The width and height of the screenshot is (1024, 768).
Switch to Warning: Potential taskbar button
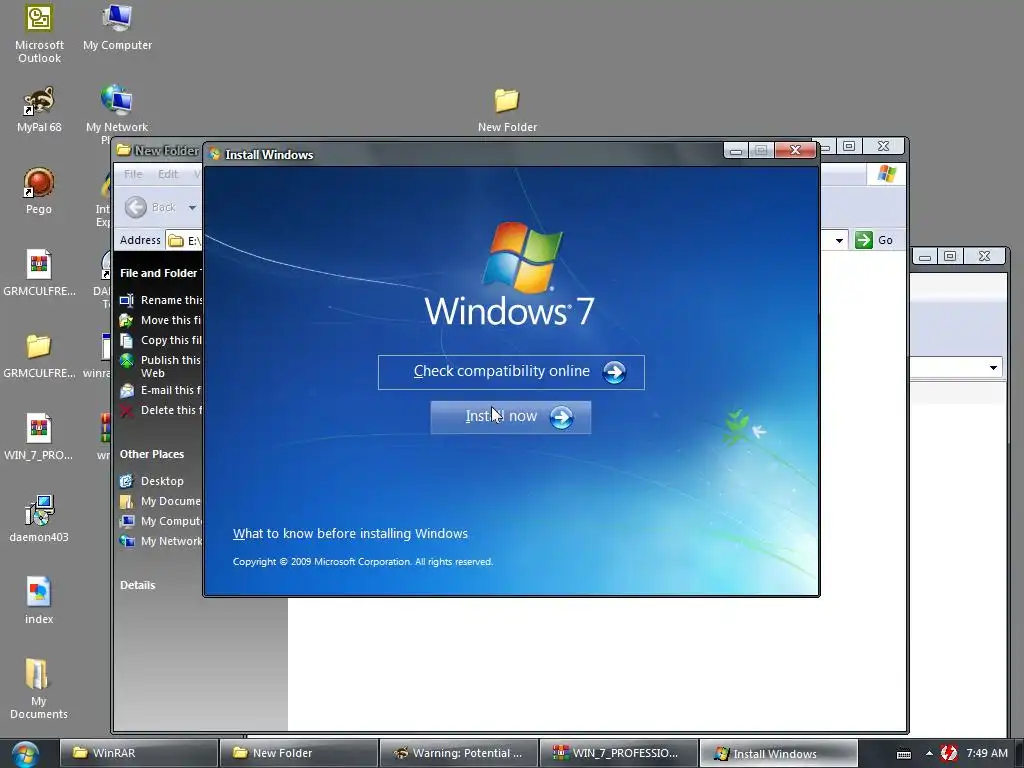point(458,753)
